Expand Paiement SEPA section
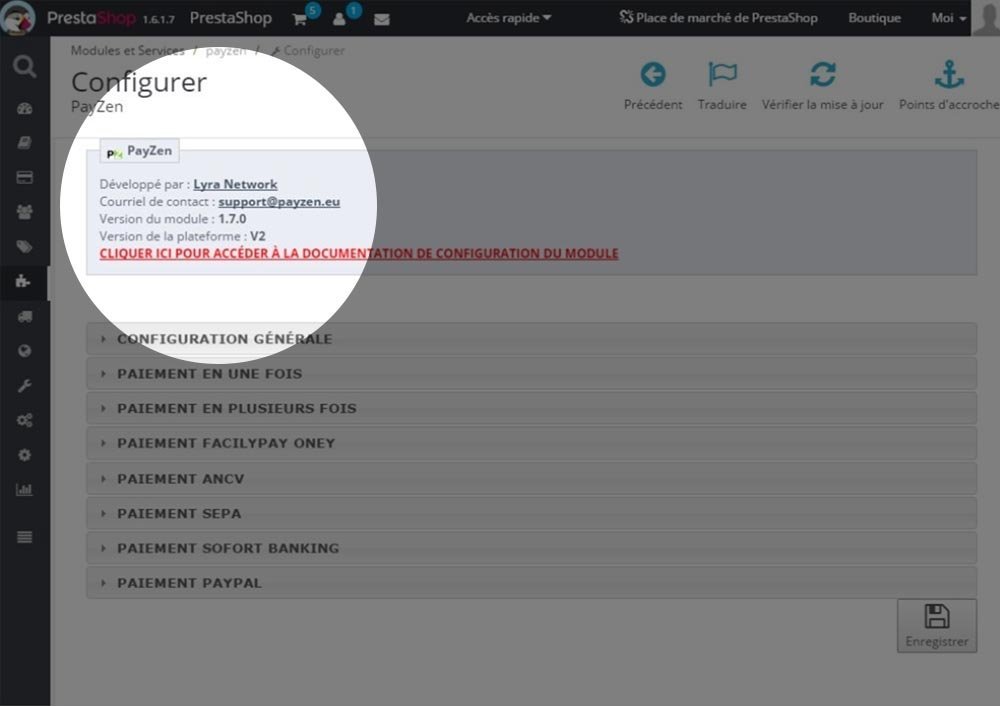1000x706 pixels. tap(531, 513)
